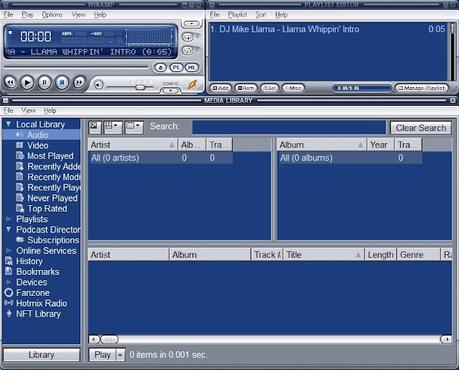The width and height of the screenshot is (459, 370).
Task: Open the Most Played smart view
Action: (50, 156)
